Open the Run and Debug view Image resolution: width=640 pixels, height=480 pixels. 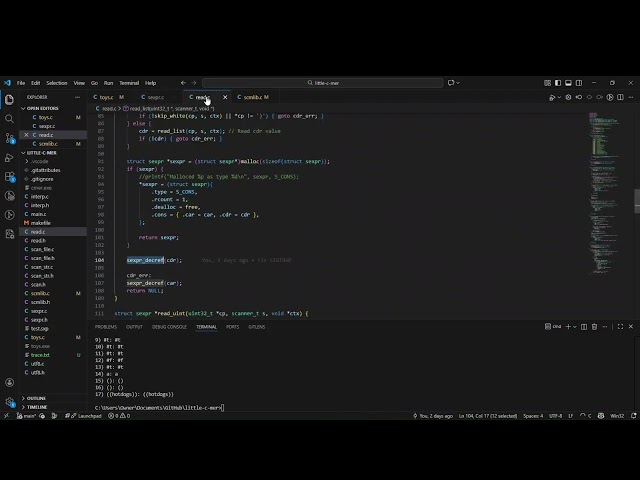coord(10,155)
